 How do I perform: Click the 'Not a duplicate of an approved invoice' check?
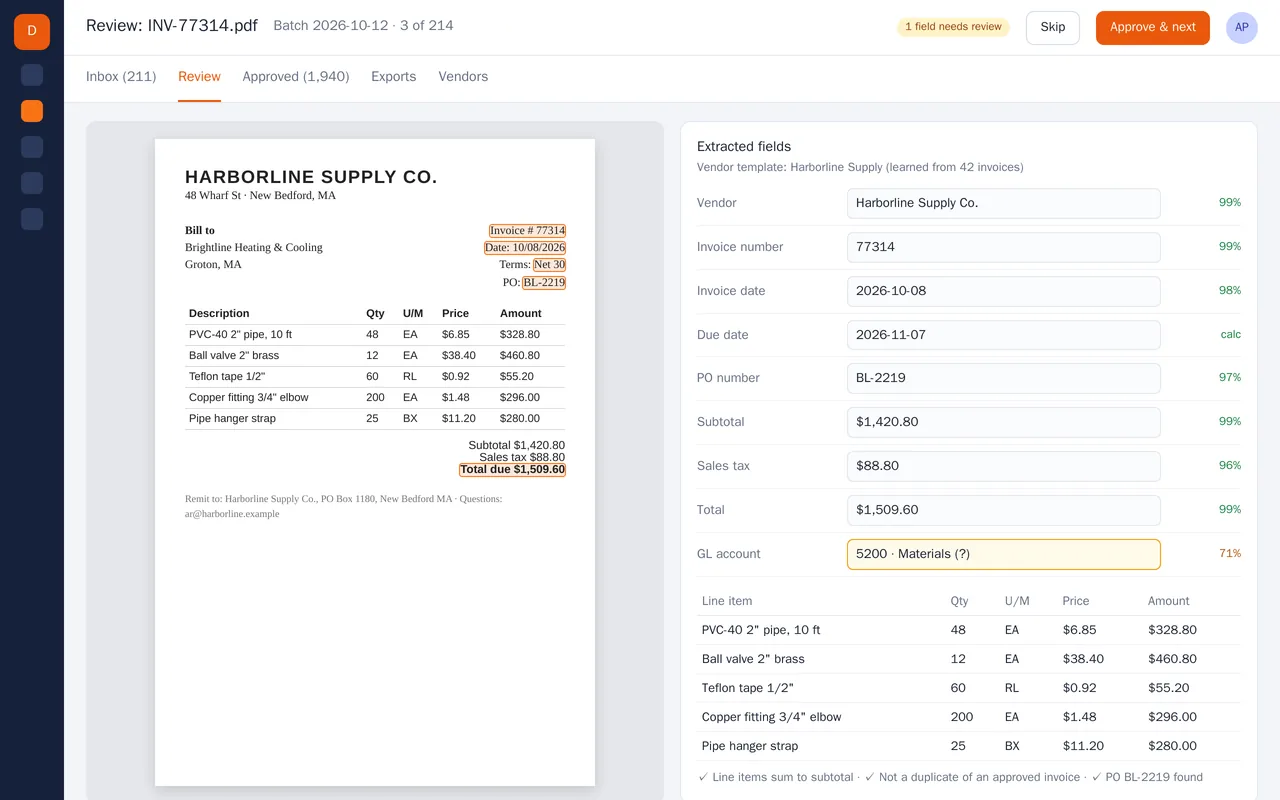click(x=972, y=777)
